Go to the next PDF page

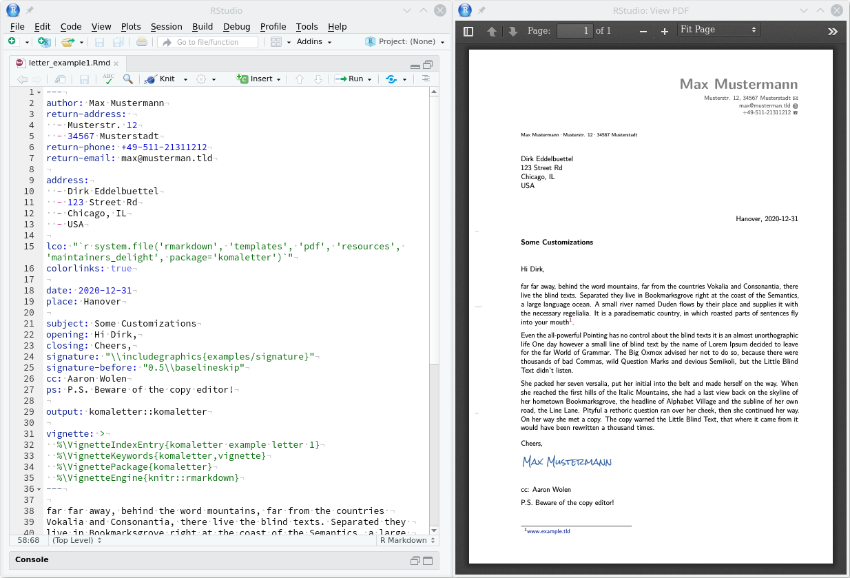coord(513,31)
